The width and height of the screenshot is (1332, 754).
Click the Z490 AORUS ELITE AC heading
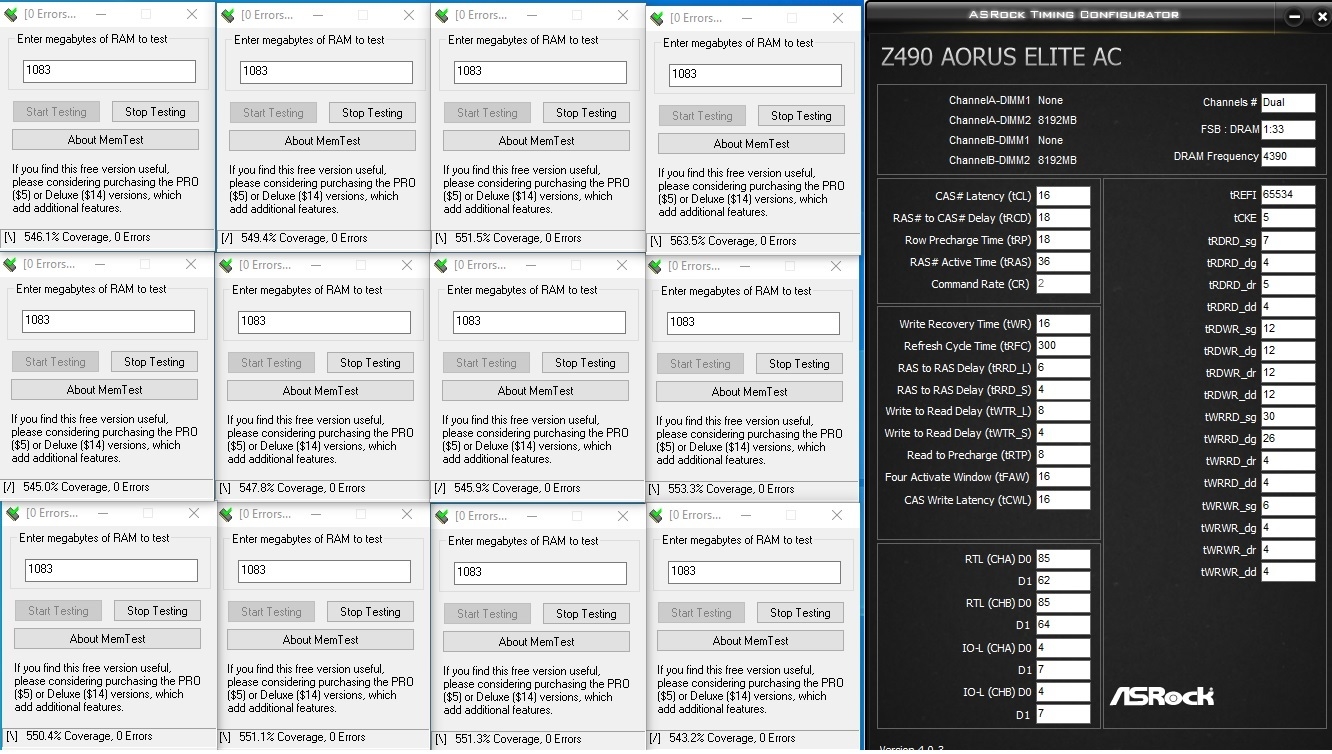tap(1001, 57)
